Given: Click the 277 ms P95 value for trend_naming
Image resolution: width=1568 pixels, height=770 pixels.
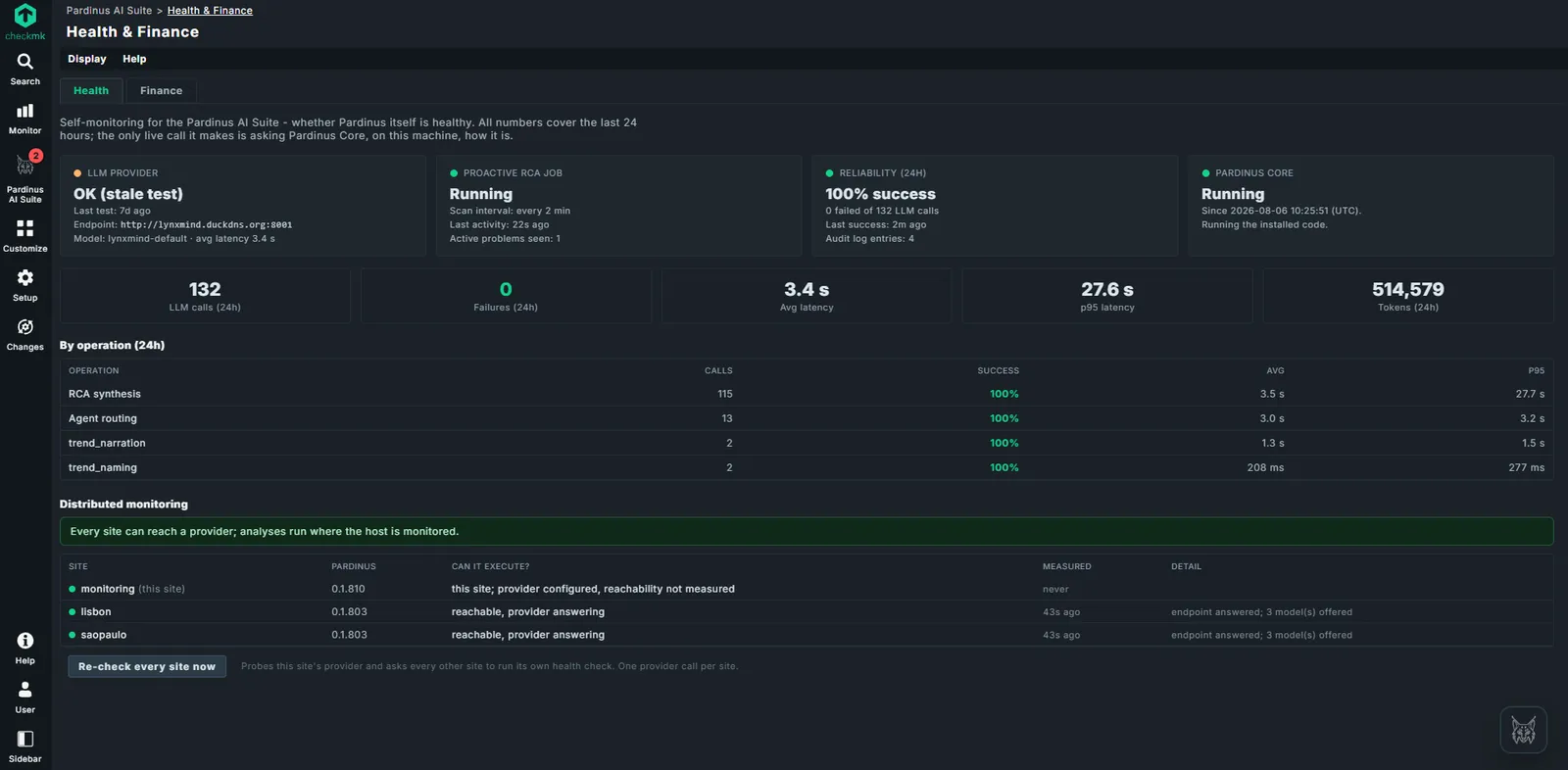Looking at the screenshot, I should 1526,467.
